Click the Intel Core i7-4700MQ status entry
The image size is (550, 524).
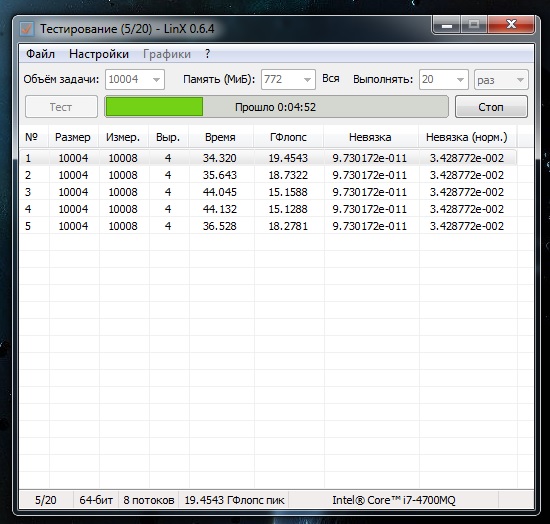coord(394,500)
